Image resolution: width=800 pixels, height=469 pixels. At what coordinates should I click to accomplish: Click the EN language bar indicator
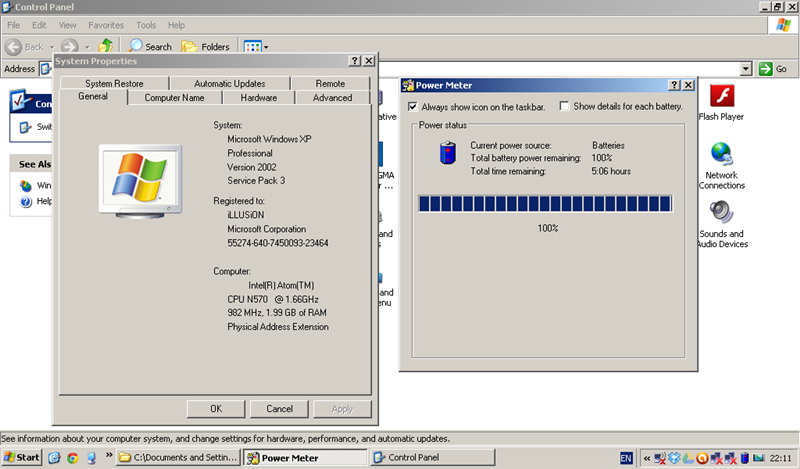626,458
